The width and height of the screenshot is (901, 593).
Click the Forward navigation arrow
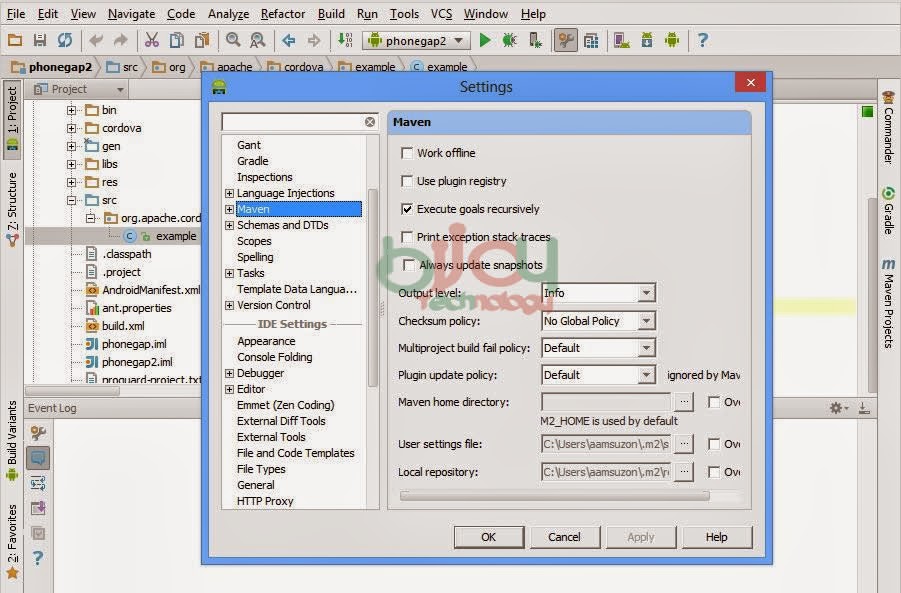[x=314, y=40]
